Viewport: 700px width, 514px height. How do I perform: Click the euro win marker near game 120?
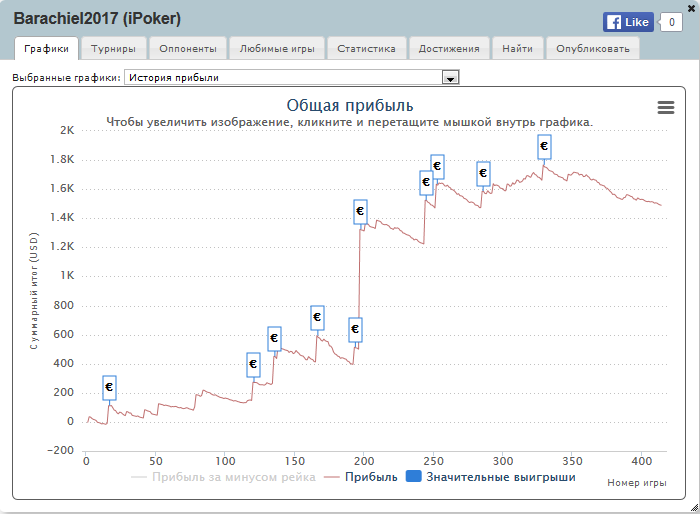coord(253,364)
